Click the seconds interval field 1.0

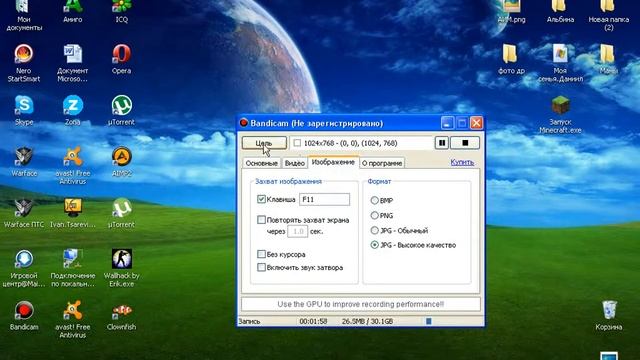click(298, 231)
